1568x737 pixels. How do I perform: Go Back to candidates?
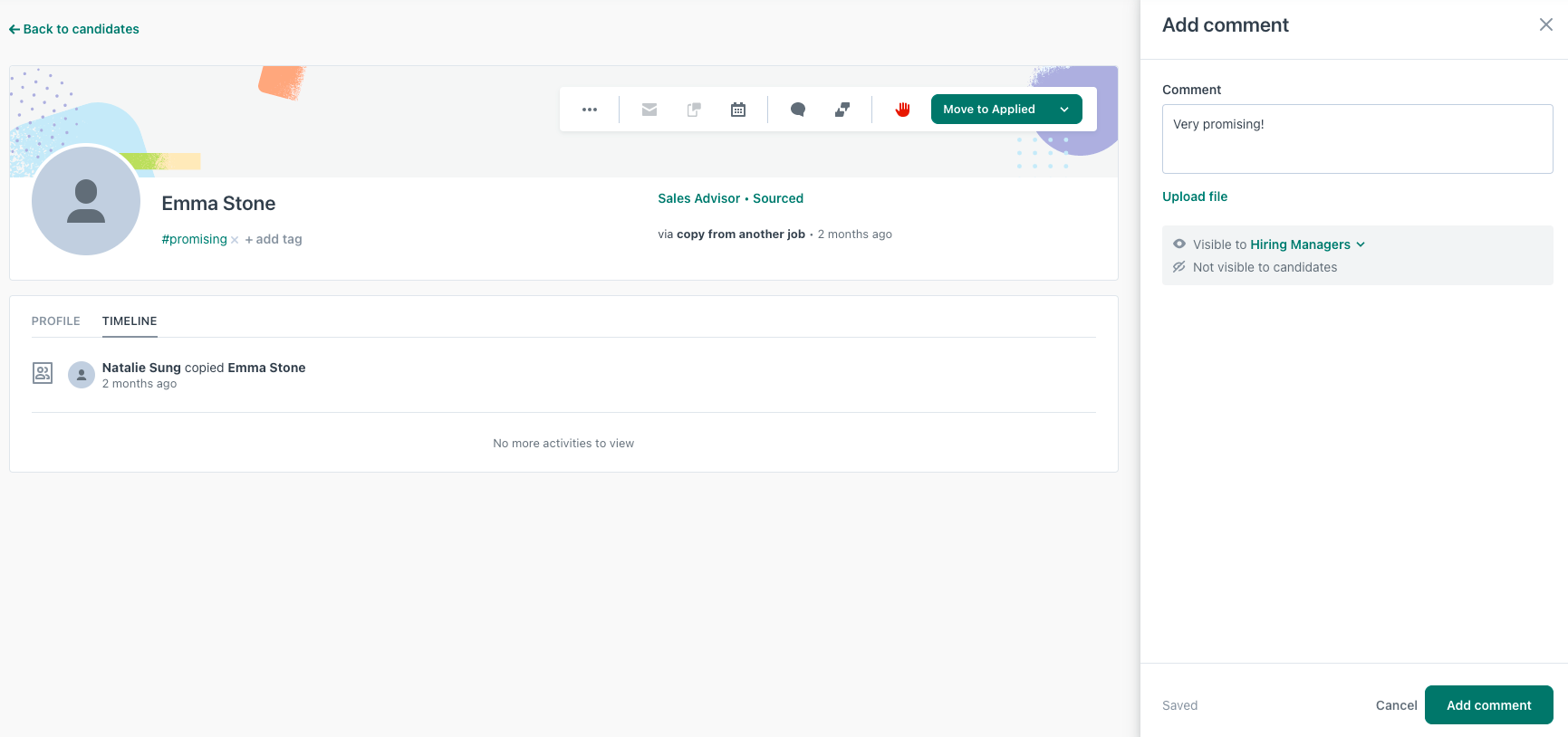coord(74,29)
